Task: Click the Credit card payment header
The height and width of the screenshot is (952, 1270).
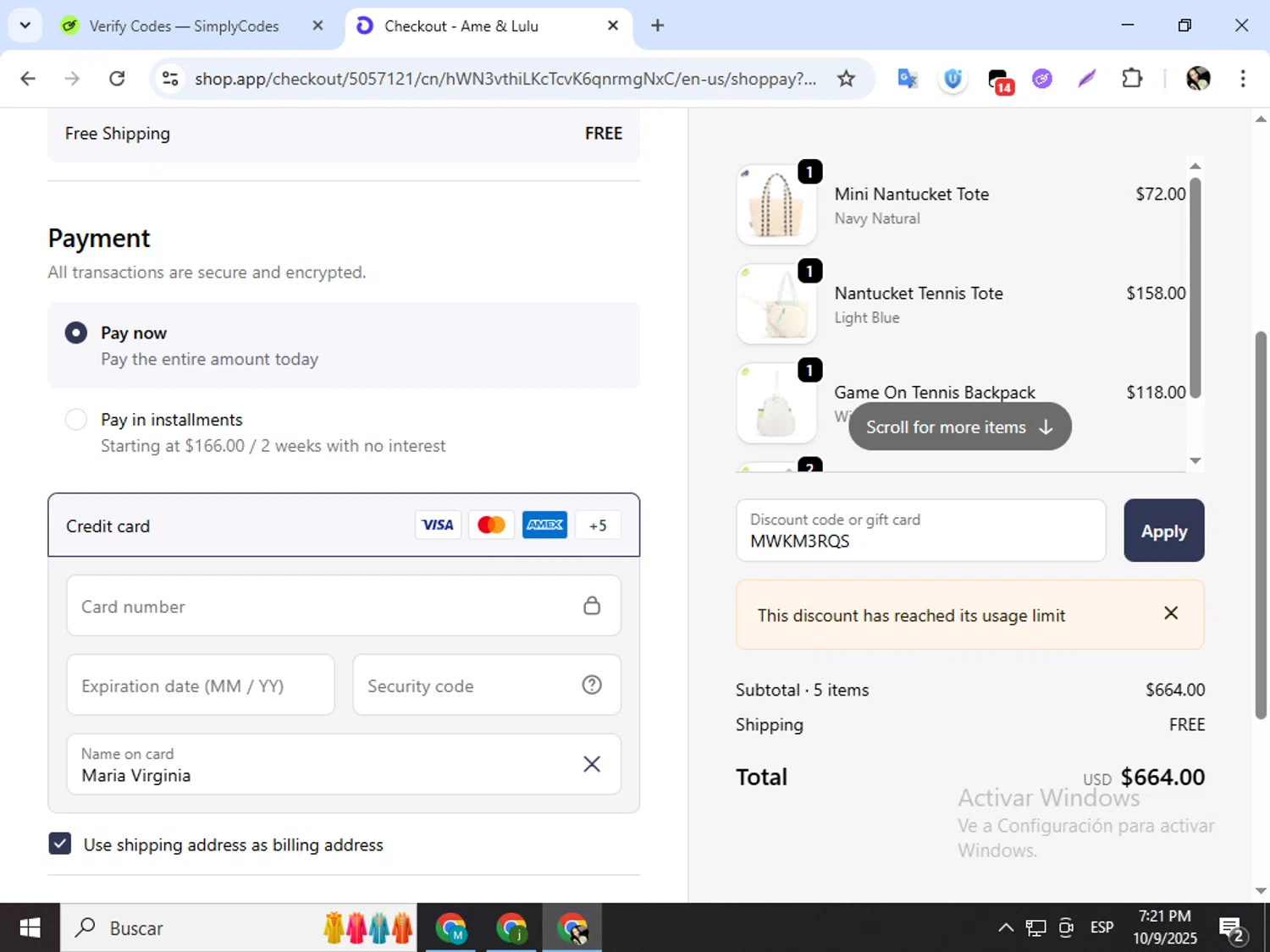Action: click(x=344, y=526)
